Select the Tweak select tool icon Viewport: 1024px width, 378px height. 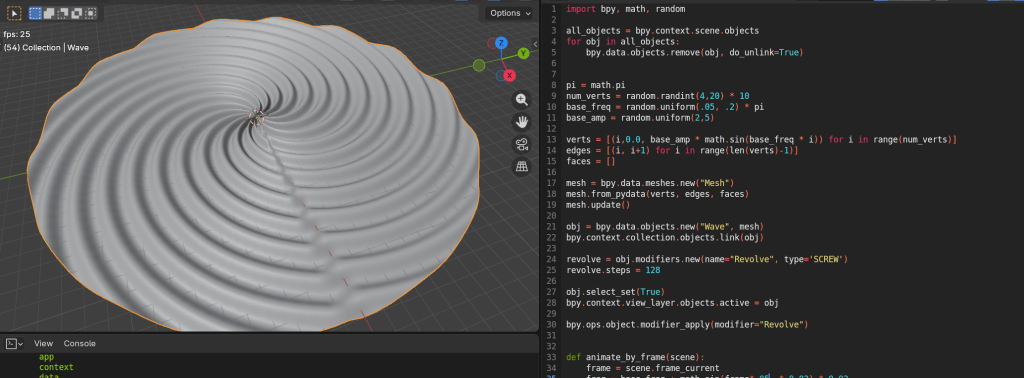click(14, 13)
